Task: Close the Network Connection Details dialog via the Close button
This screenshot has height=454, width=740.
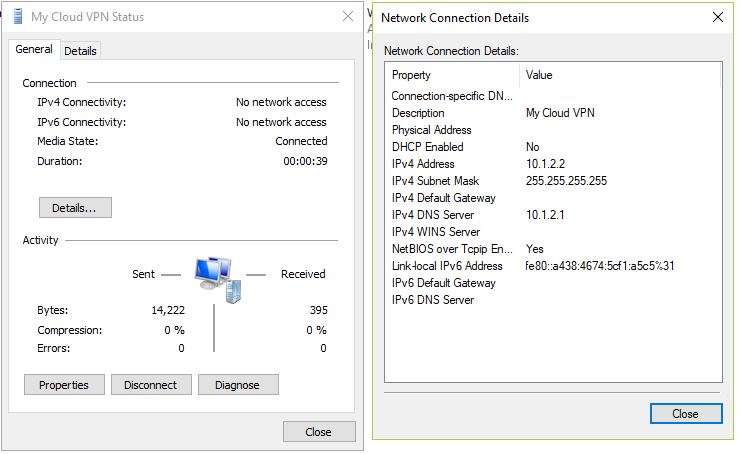Action: pos(685,414)
